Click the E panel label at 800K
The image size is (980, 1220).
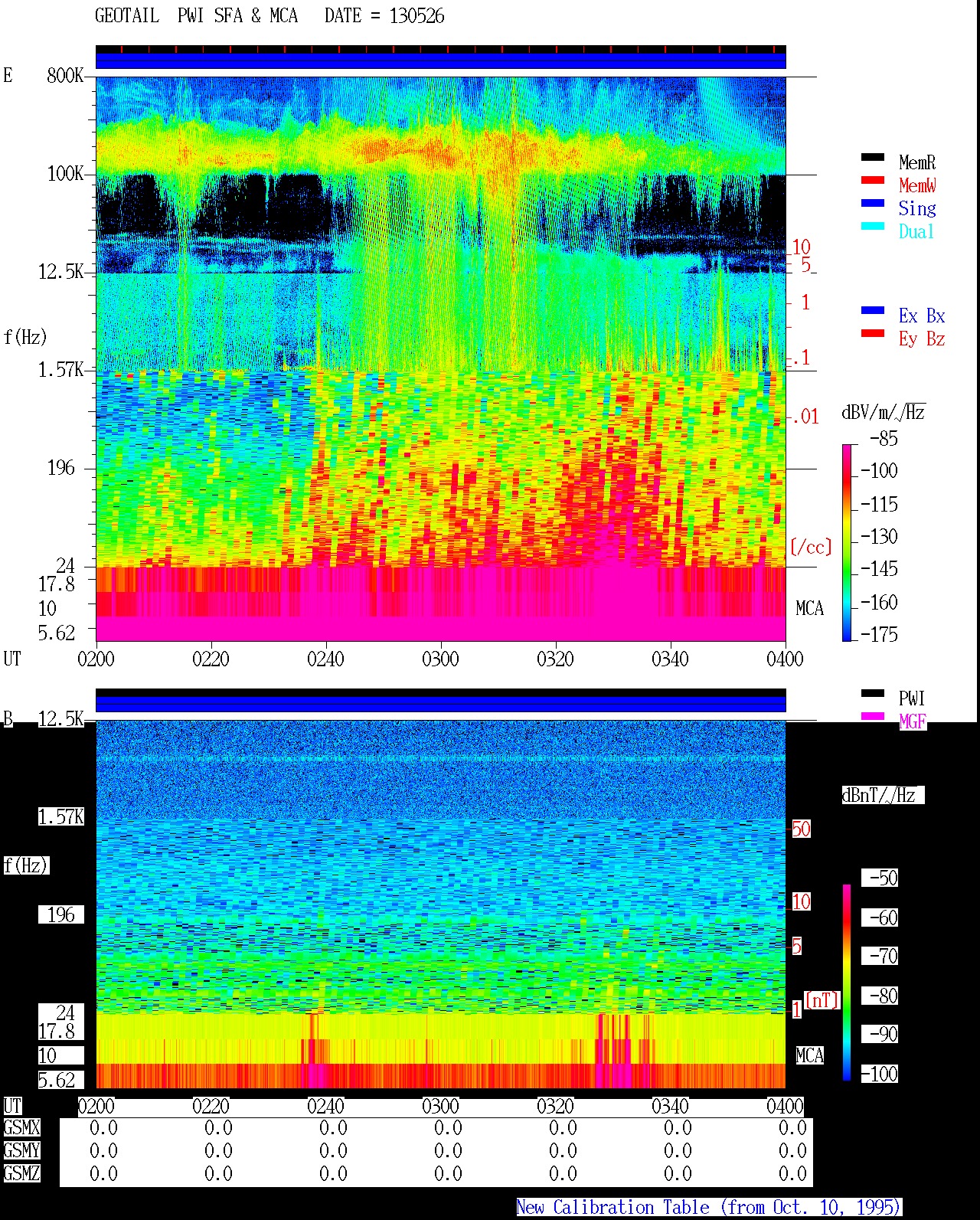click(8, 76)
